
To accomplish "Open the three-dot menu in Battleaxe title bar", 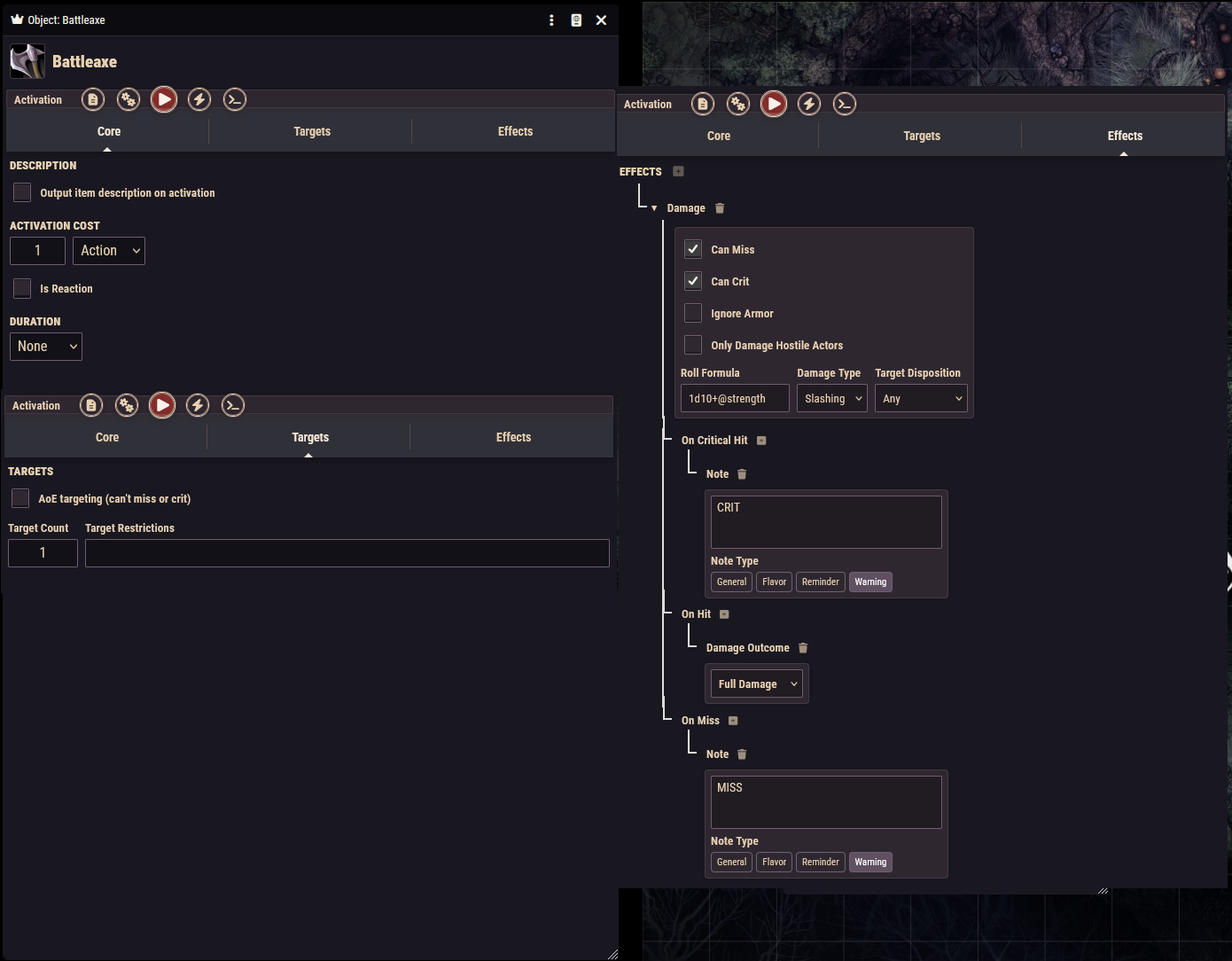I will point(551,20).
